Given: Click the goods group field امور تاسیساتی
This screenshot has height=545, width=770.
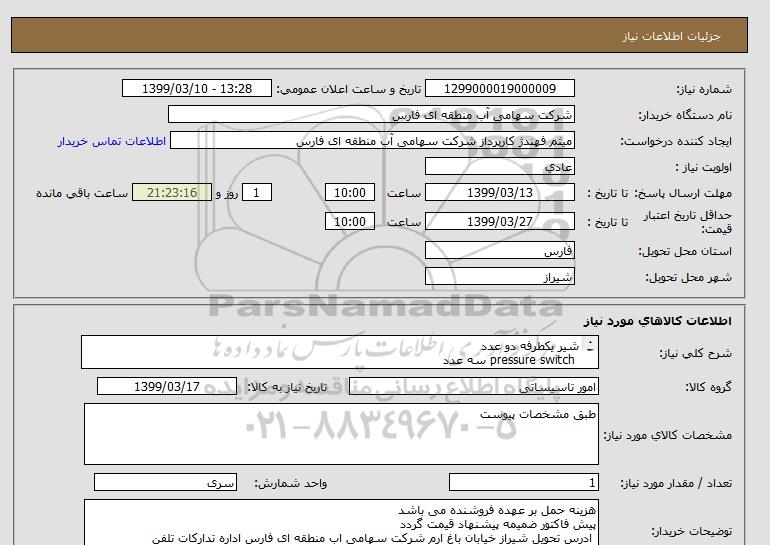Looking at the screenshot, I should coord(473,386).
